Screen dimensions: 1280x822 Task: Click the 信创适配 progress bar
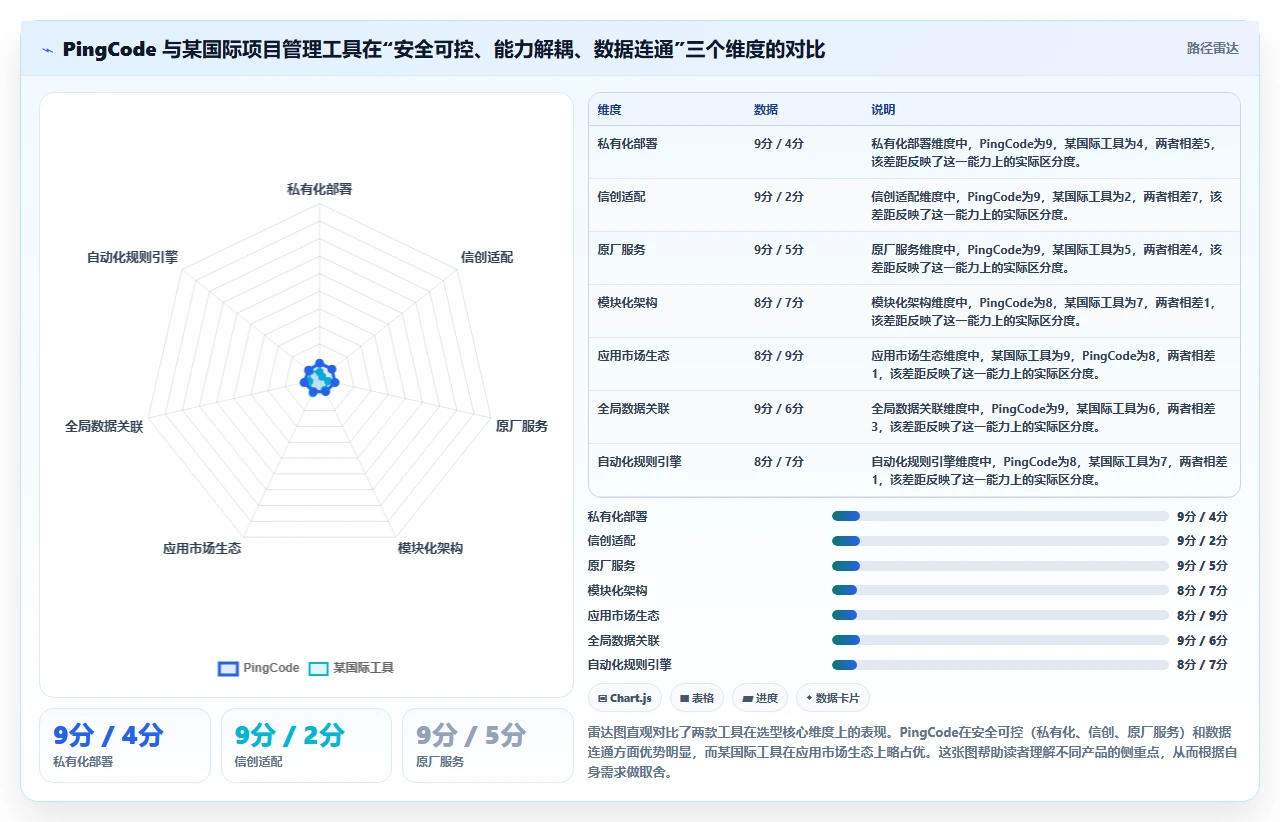point(1000,541)
